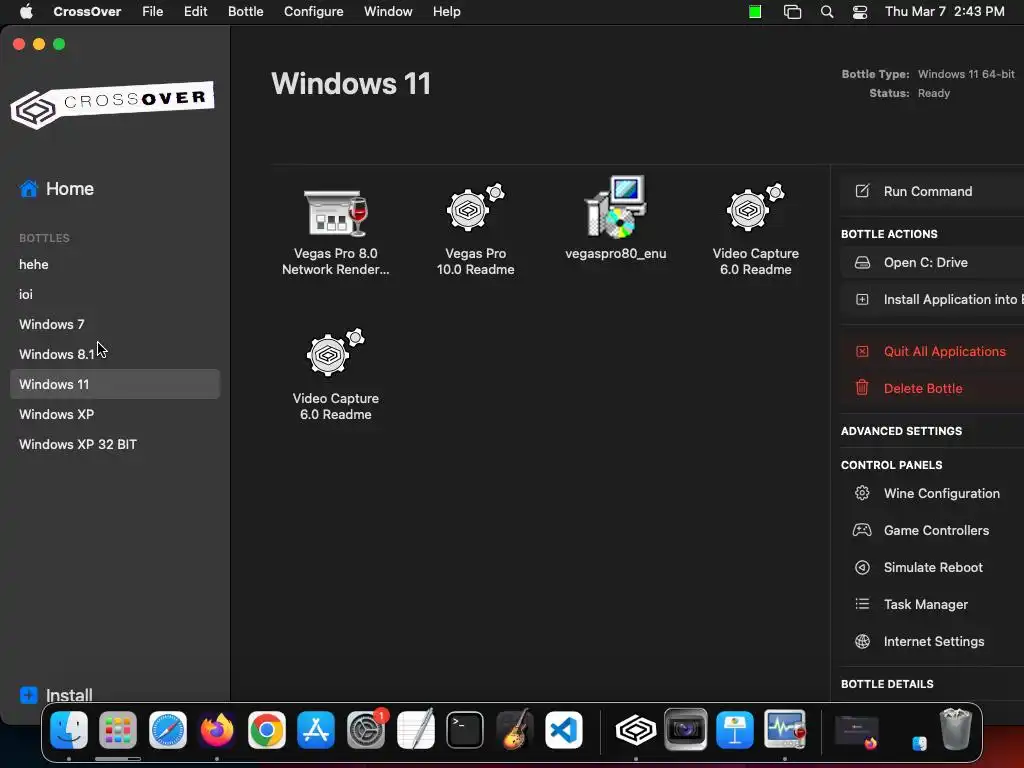
Task: Expand the Advanced Settings section
Action: pyautogui.click(x=901, y=431)
